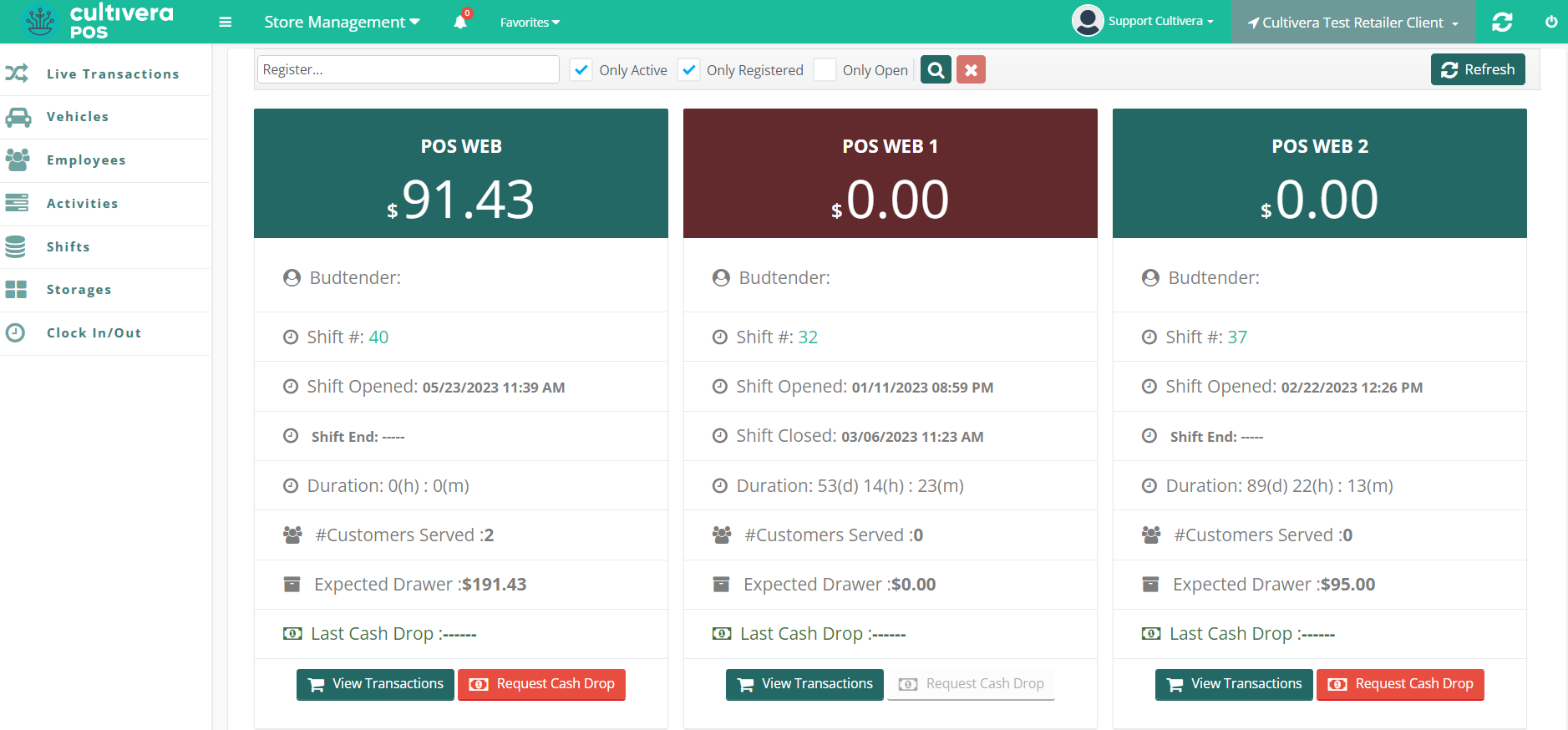Click the Refresh button
Viewport: 1568px width, 730px height.
(x=1478, y=69)
